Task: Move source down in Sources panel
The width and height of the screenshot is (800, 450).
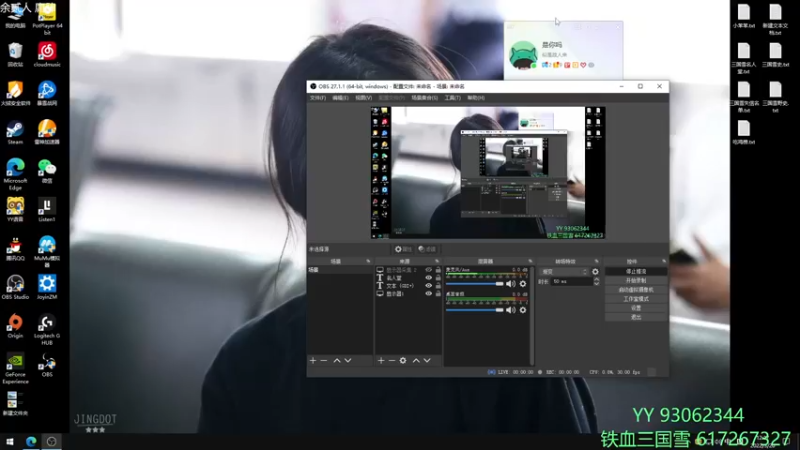Action: pos(427,360)
